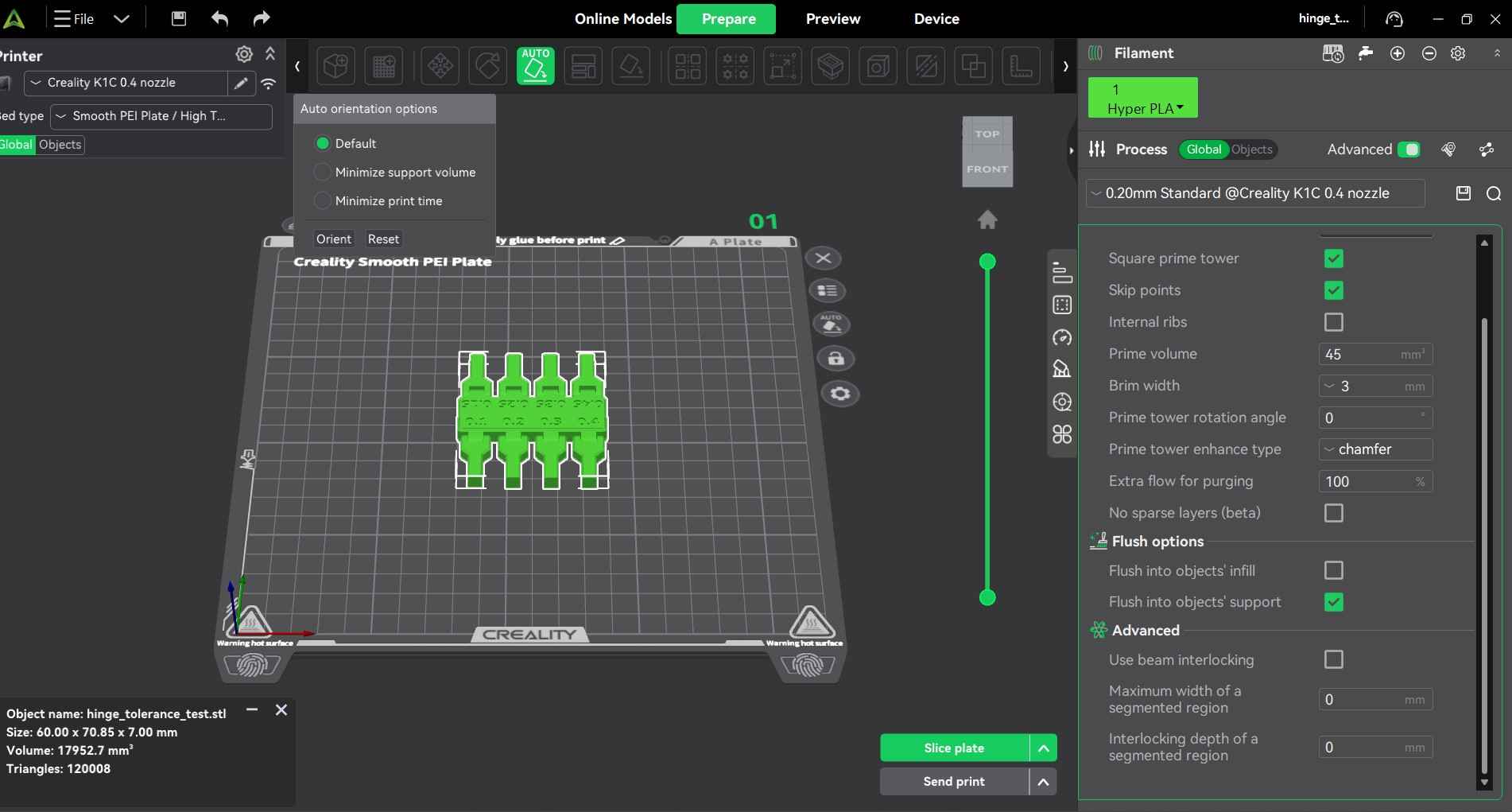The width and height of the screenshot is (1512, 812).
Task: Add a new filament with the plus icon
Action: [1398, 53]
